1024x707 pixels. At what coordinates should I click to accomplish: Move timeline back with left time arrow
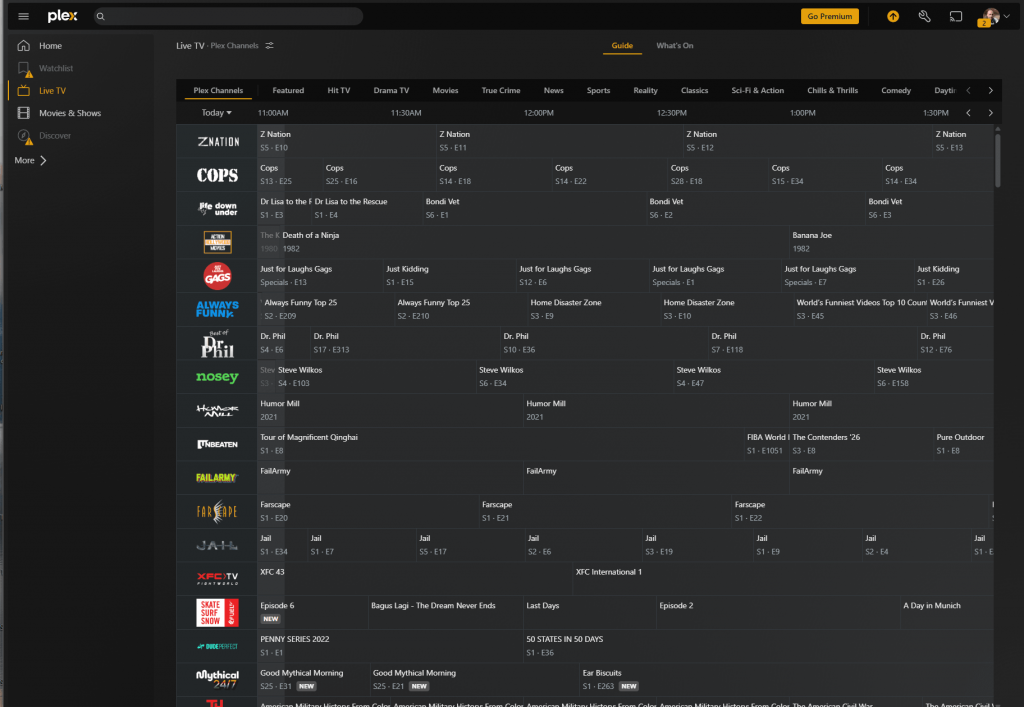coord(968,113)
